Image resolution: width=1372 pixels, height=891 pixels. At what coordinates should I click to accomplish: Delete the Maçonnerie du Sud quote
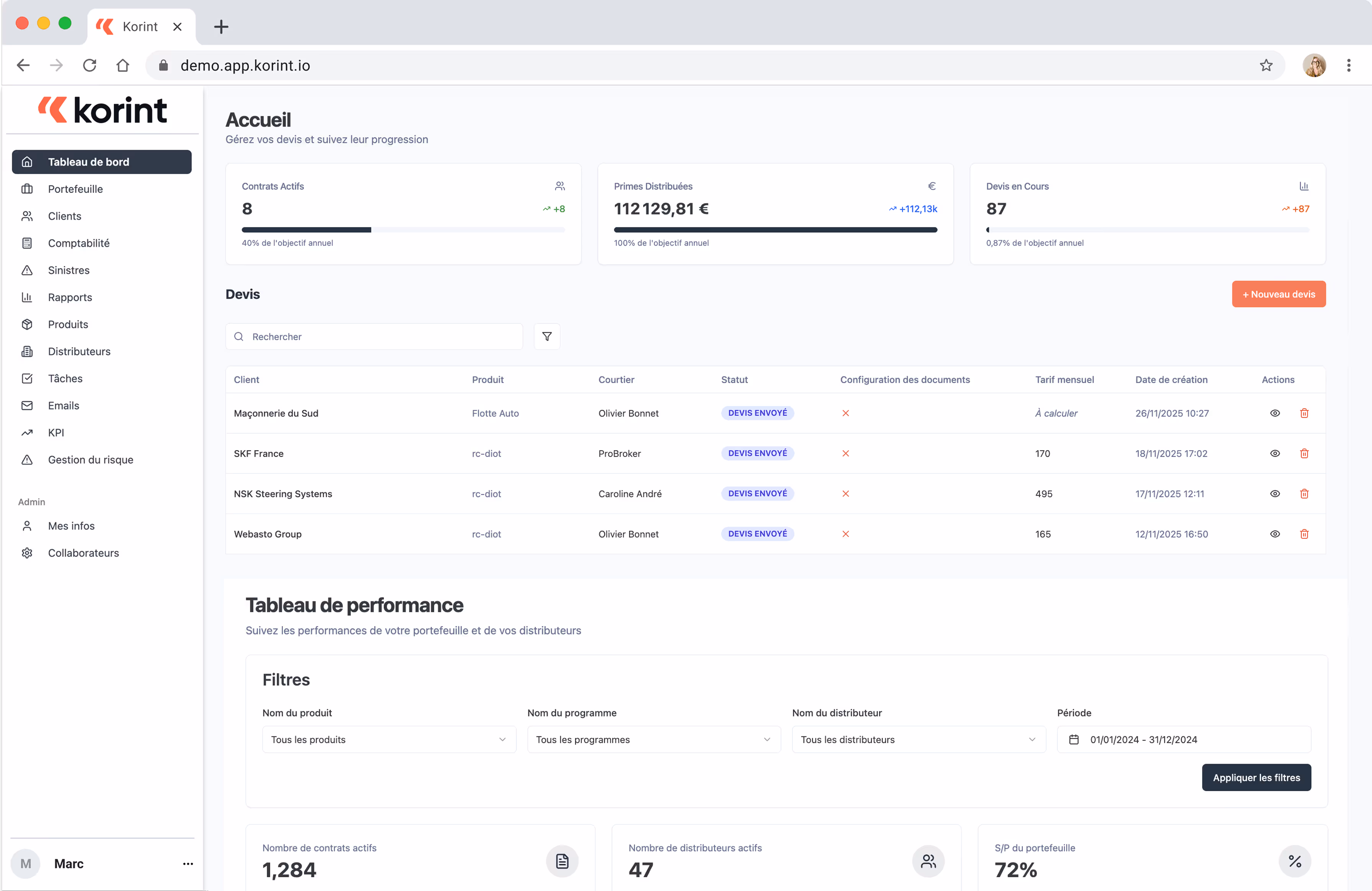(1304, 413)
